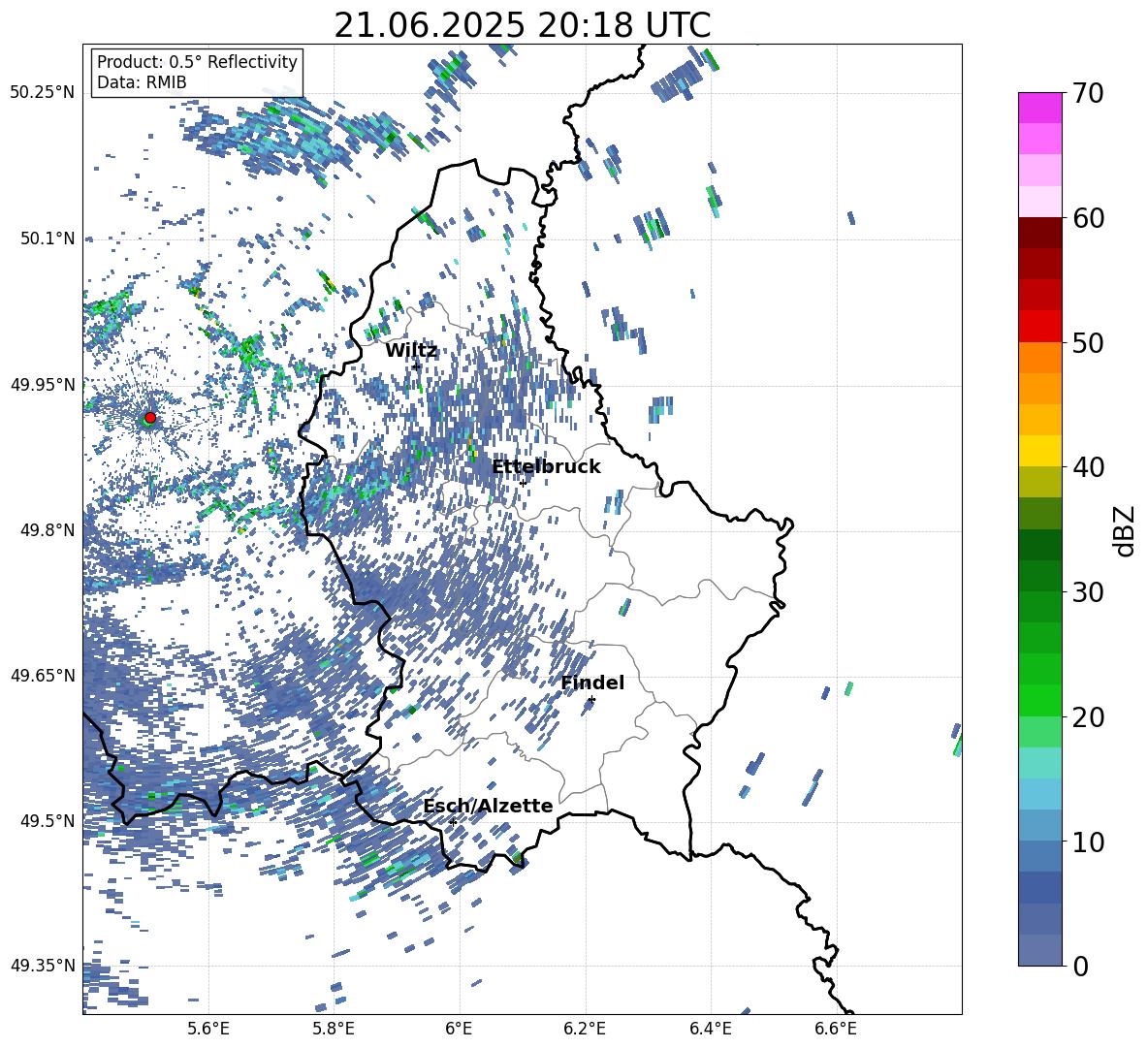Image resolution: width=1148 pixels, height=1048 pixels.
Task: Click the 6.6°E longitude label
Action: [x=837, y=1029]
